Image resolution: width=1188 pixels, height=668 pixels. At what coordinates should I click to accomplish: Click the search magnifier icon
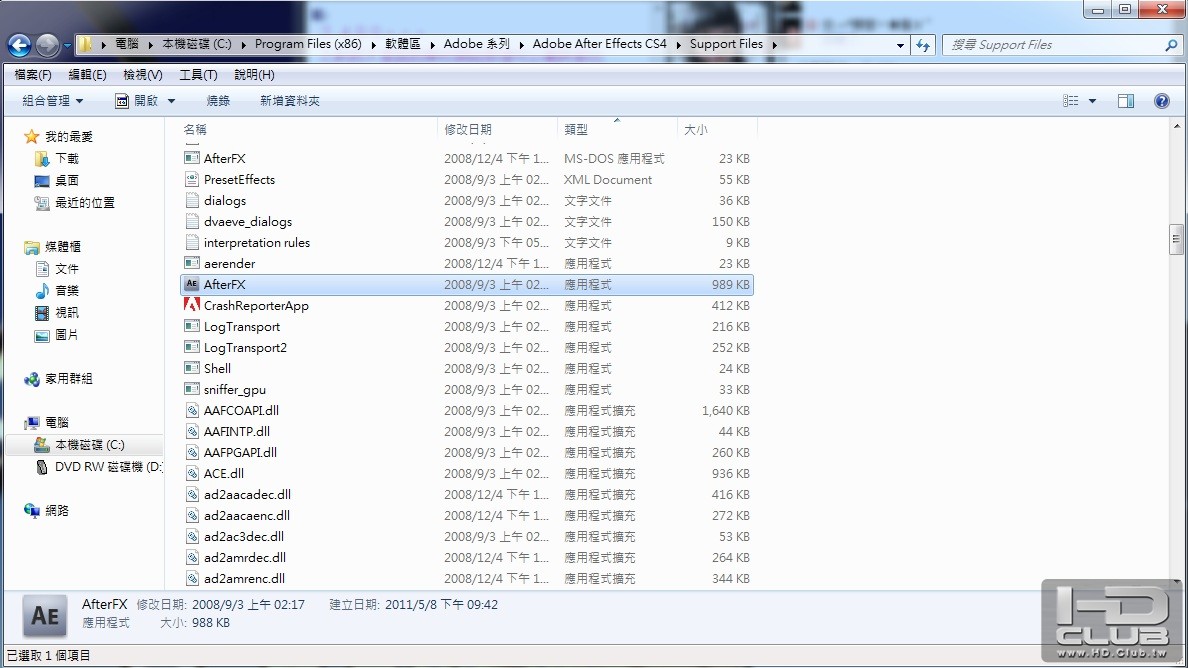(x=1171, y=45)
